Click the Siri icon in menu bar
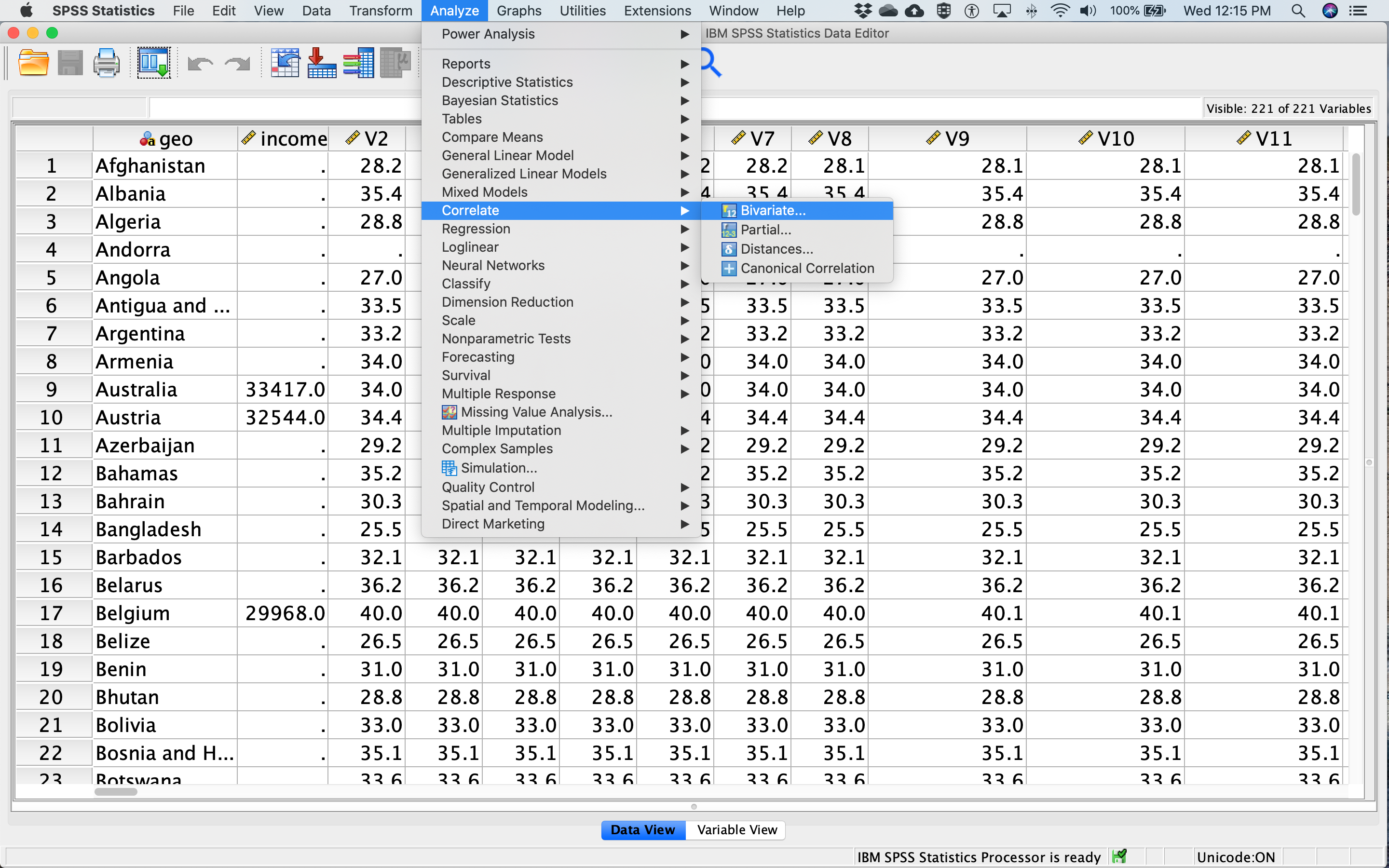 tap(1330, 10)
